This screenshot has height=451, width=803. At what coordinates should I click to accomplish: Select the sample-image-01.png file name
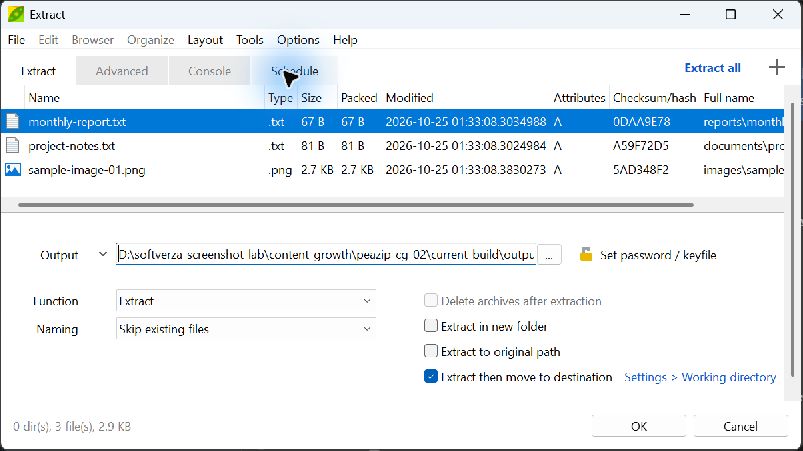[x=87, y=170]
